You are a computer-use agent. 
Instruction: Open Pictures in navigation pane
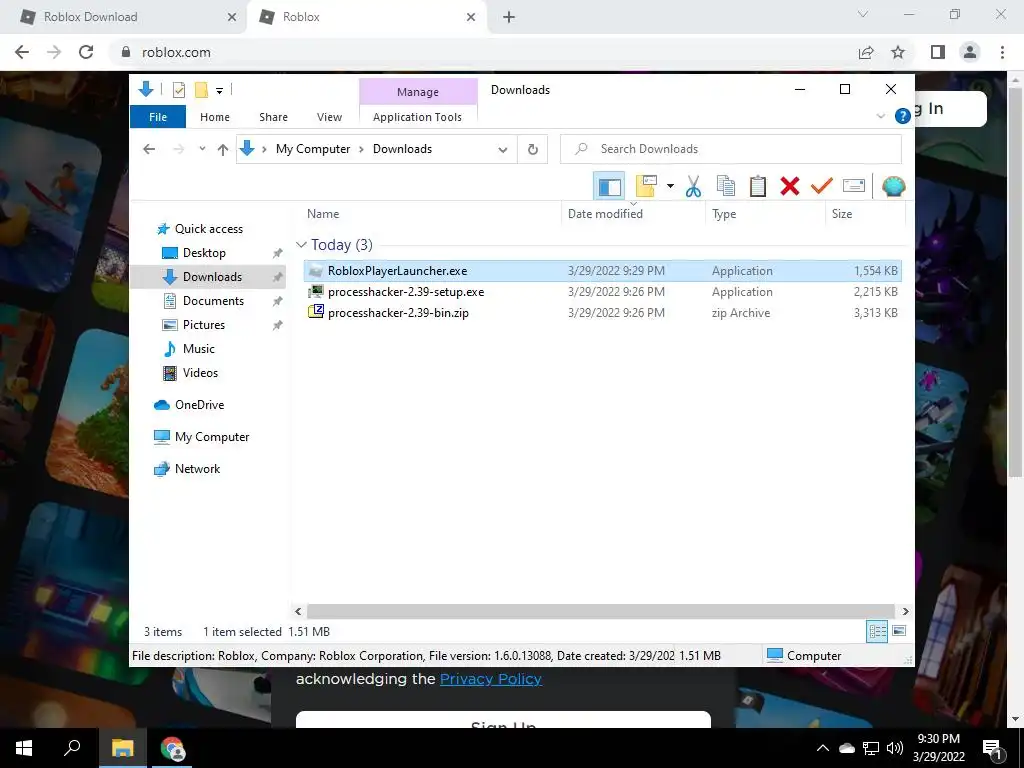203,325
